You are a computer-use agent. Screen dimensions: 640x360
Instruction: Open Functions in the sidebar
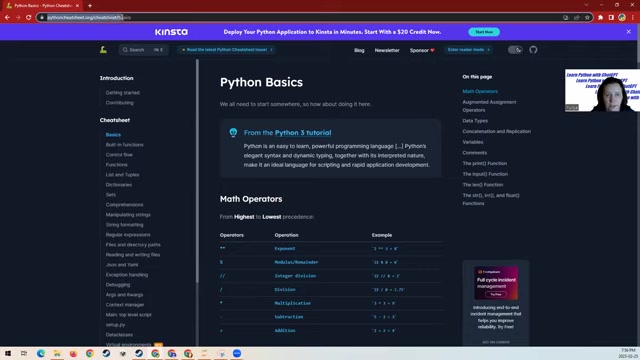[x=117, y=165]
